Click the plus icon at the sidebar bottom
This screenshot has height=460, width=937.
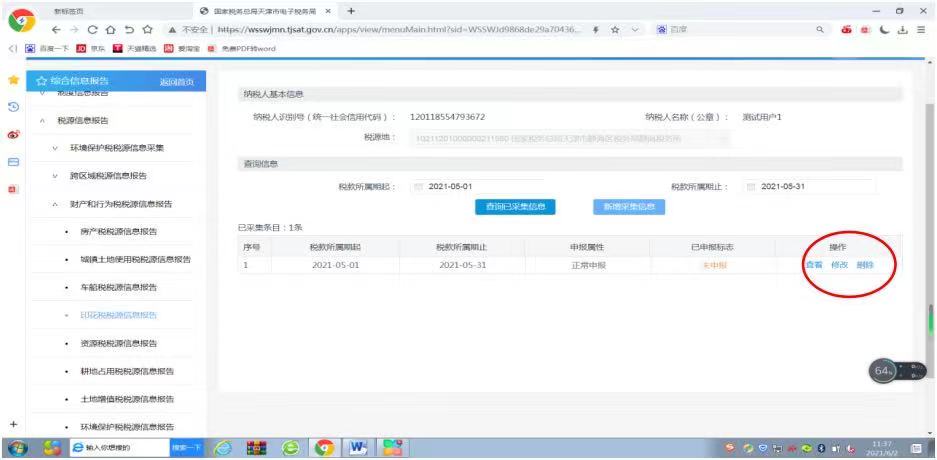[14, 424]
